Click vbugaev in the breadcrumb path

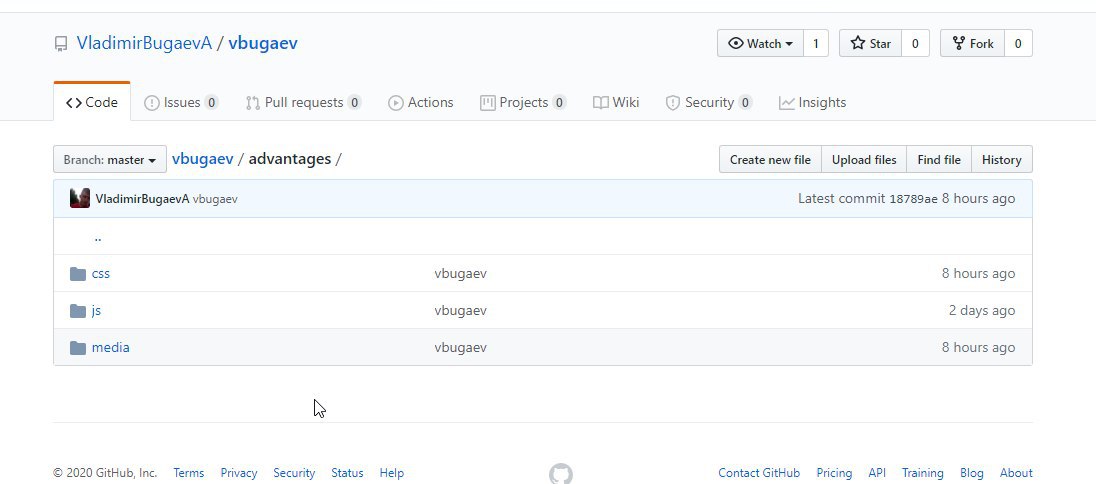pos(203,159)
